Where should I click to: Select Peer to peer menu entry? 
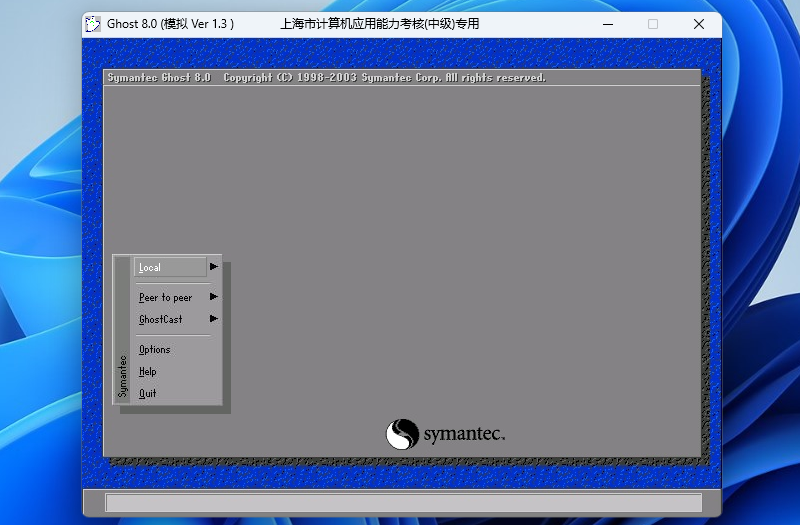tap(165, 297)
